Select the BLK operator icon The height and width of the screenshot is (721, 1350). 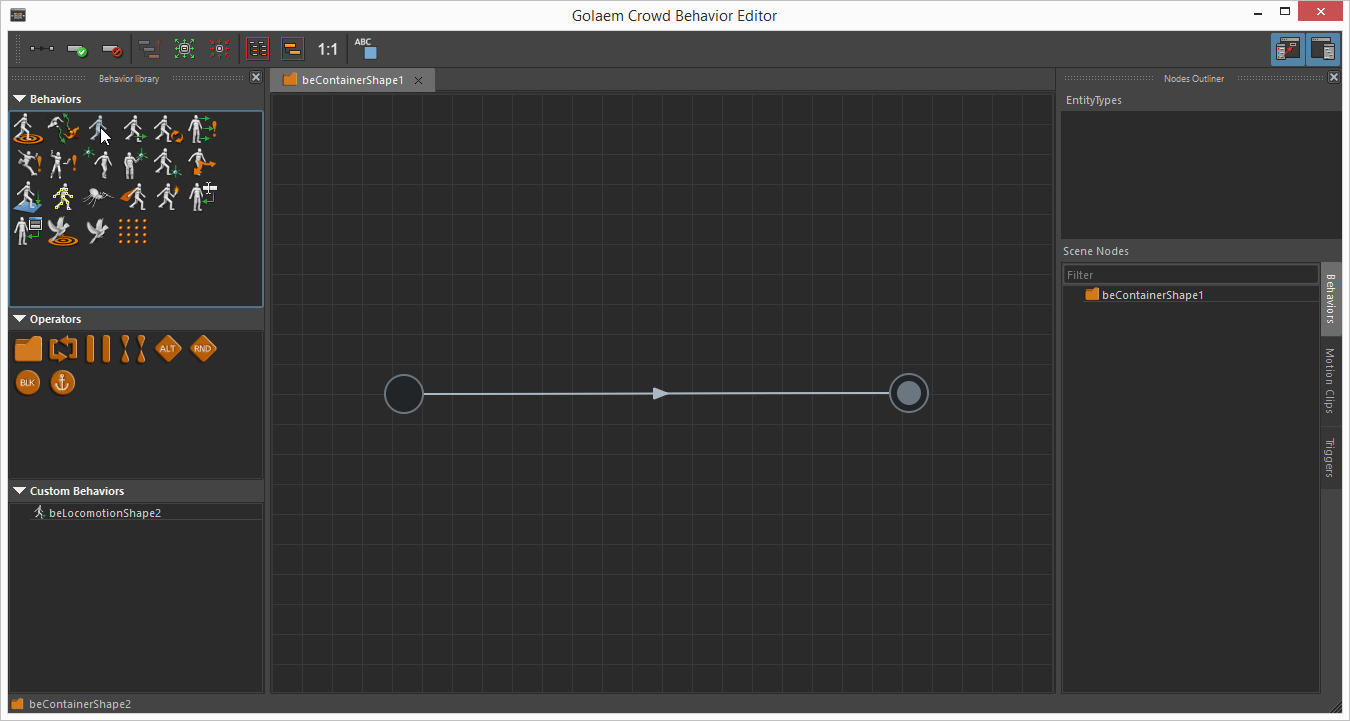tap(28, 383)
